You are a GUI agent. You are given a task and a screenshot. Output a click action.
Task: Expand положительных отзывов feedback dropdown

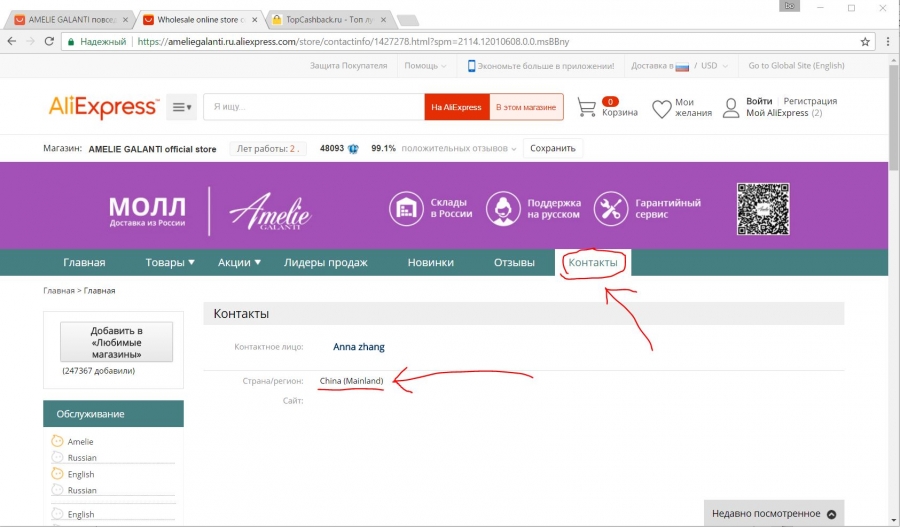point(459,149)
